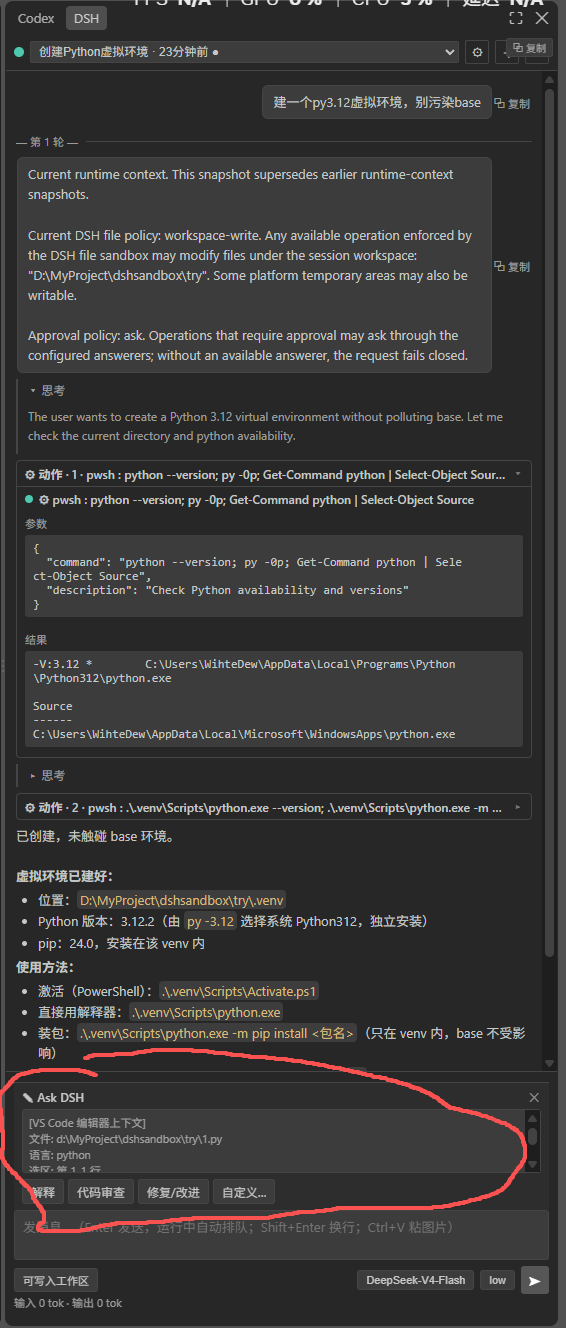
Task: Copy the runtime context message block
Action: pos(512,267)
